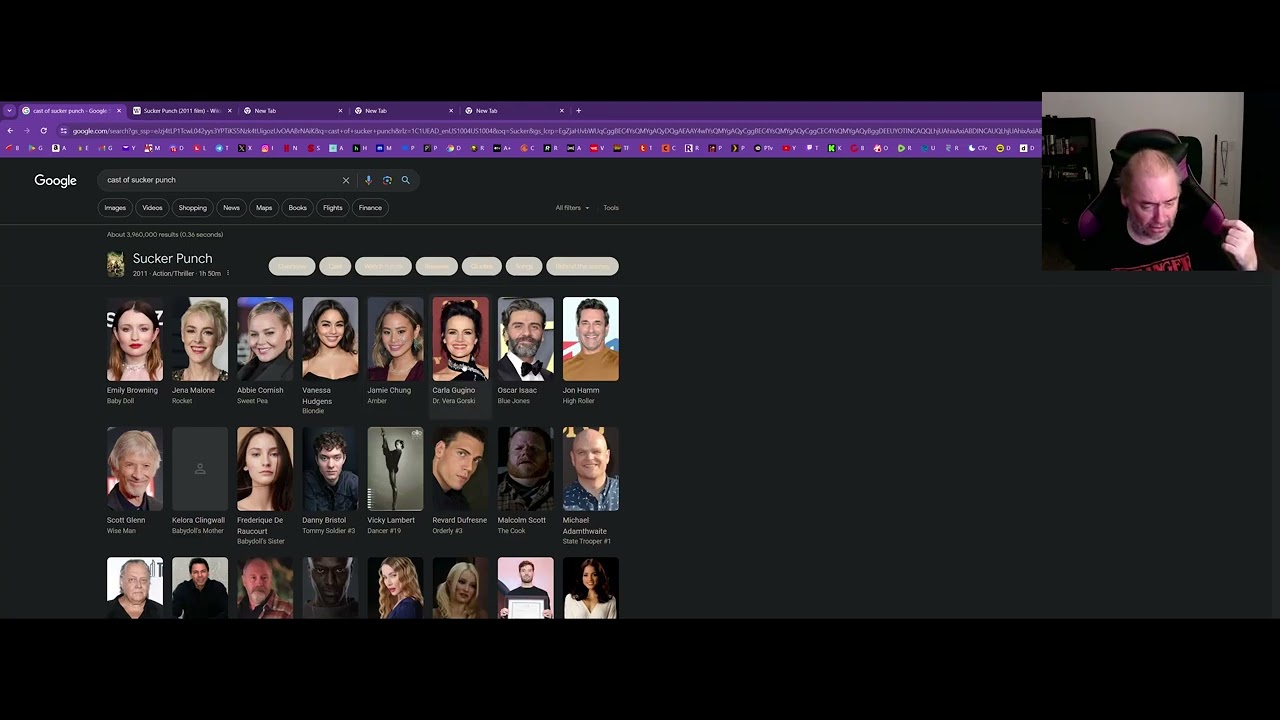Image resolution: width=1280 pixels, height=720 pixels.
Task: Switch to the first New Tab
Action: pos(292,111)
